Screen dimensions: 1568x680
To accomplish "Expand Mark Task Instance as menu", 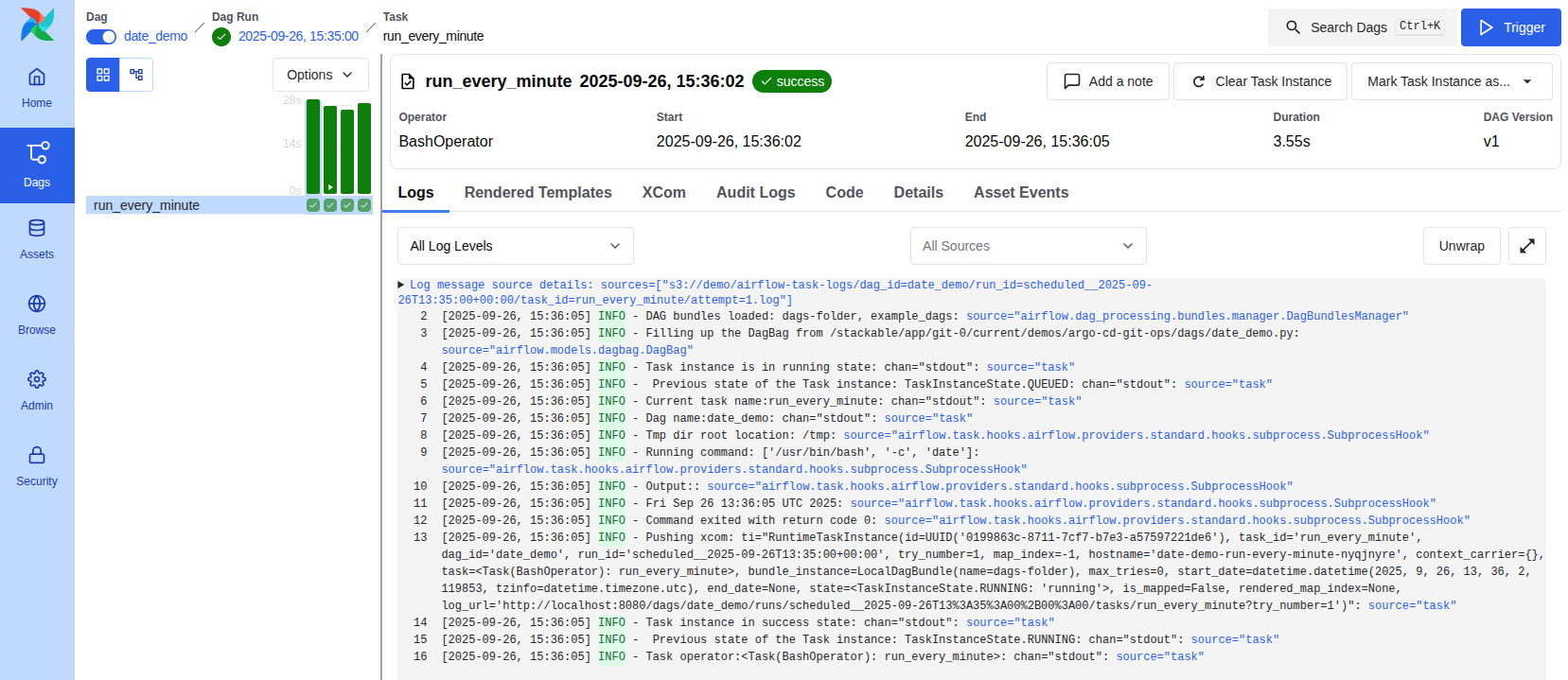I will click(1451, 81).
